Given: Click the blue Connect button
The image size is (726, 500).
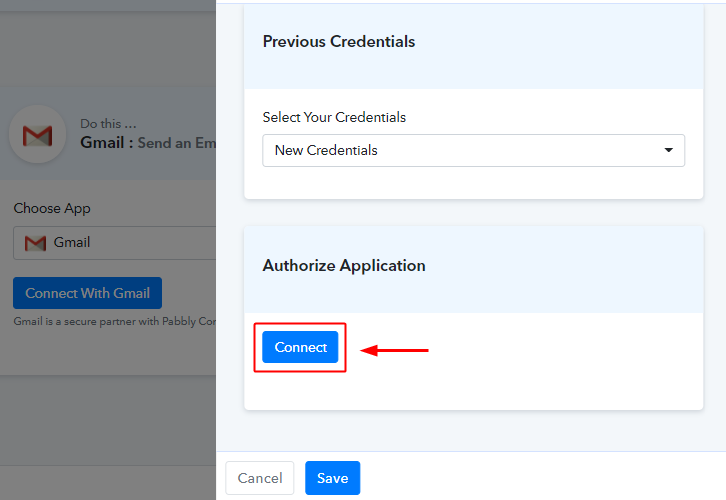Looking at the screenshot, I should click(300, 347).
